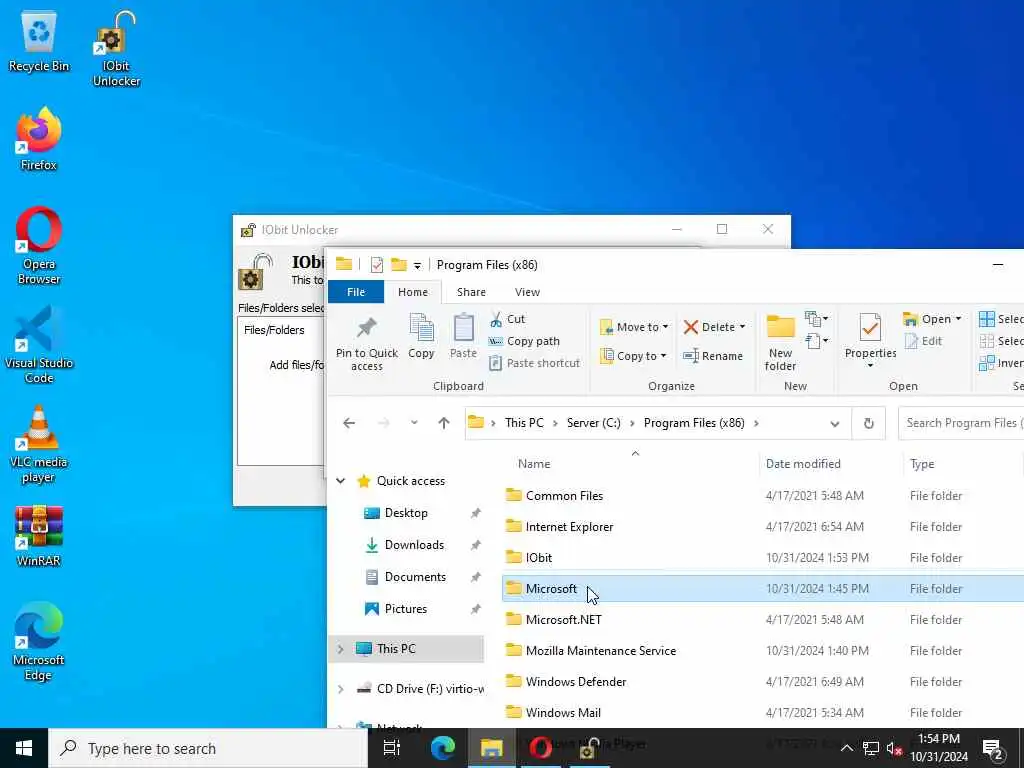1024x768 pixels.
Task: Click Pin to Quick access in ribbon
Action: click(366, 344)
